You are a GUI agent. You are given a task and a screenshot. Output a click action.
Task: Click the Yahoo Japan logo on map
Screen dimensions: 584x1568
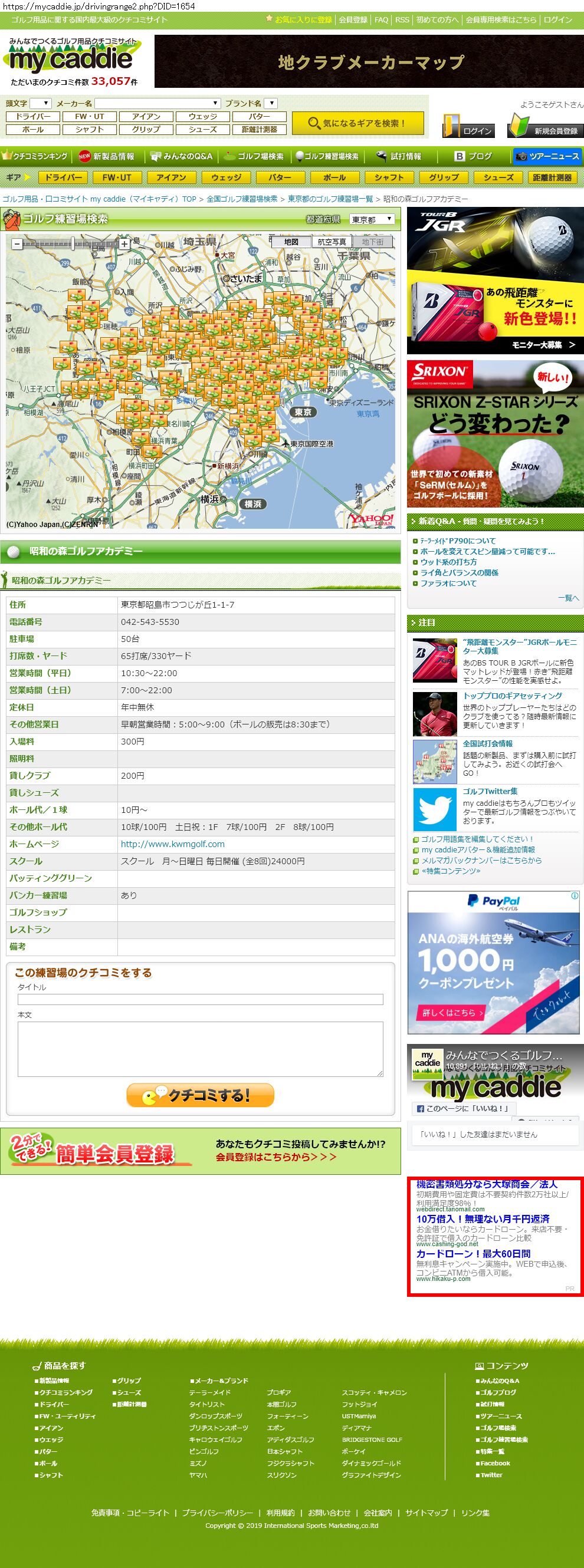click(372, 519)
